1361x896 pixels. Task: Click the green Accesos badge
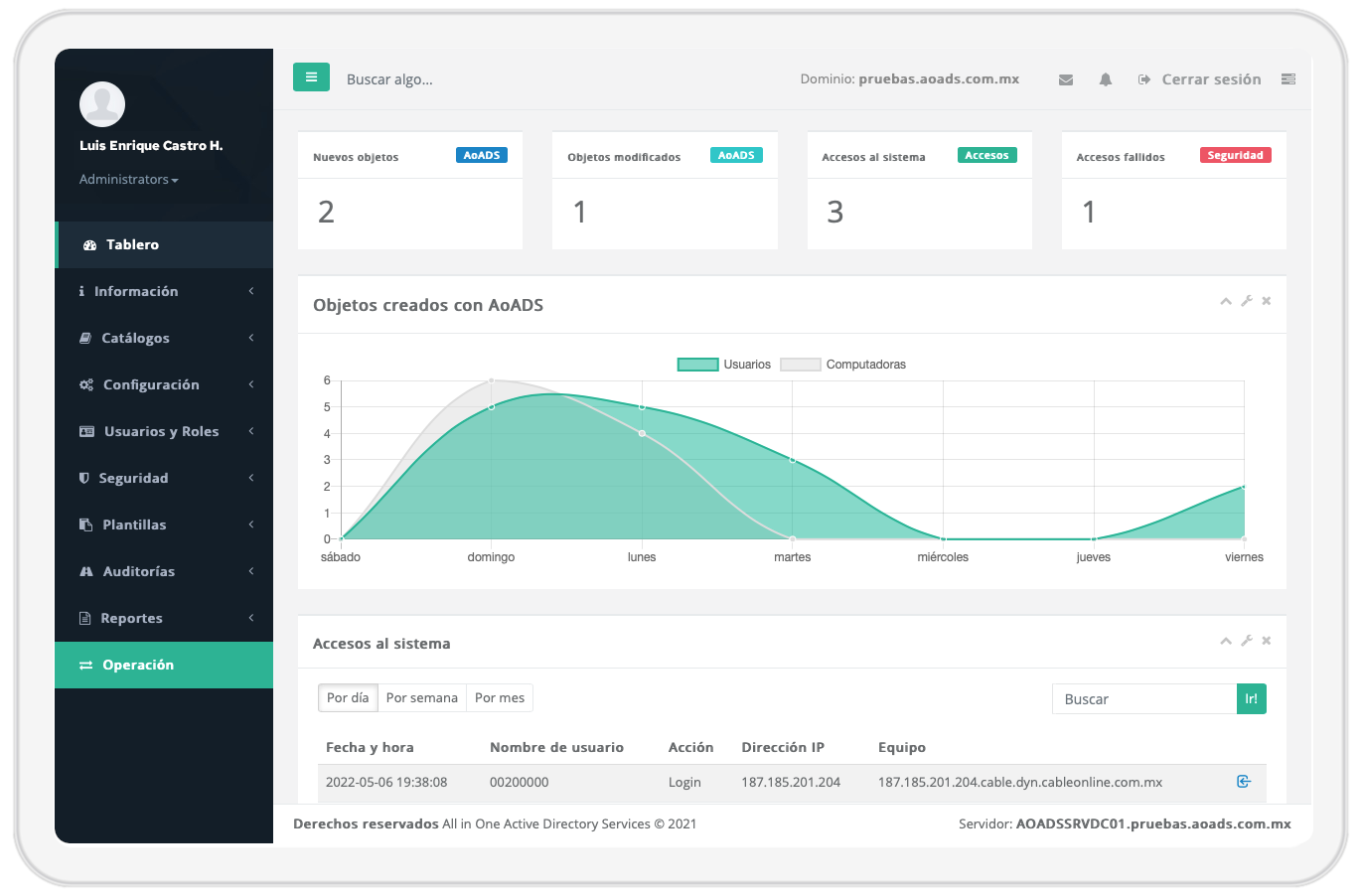tap(986, 155)
